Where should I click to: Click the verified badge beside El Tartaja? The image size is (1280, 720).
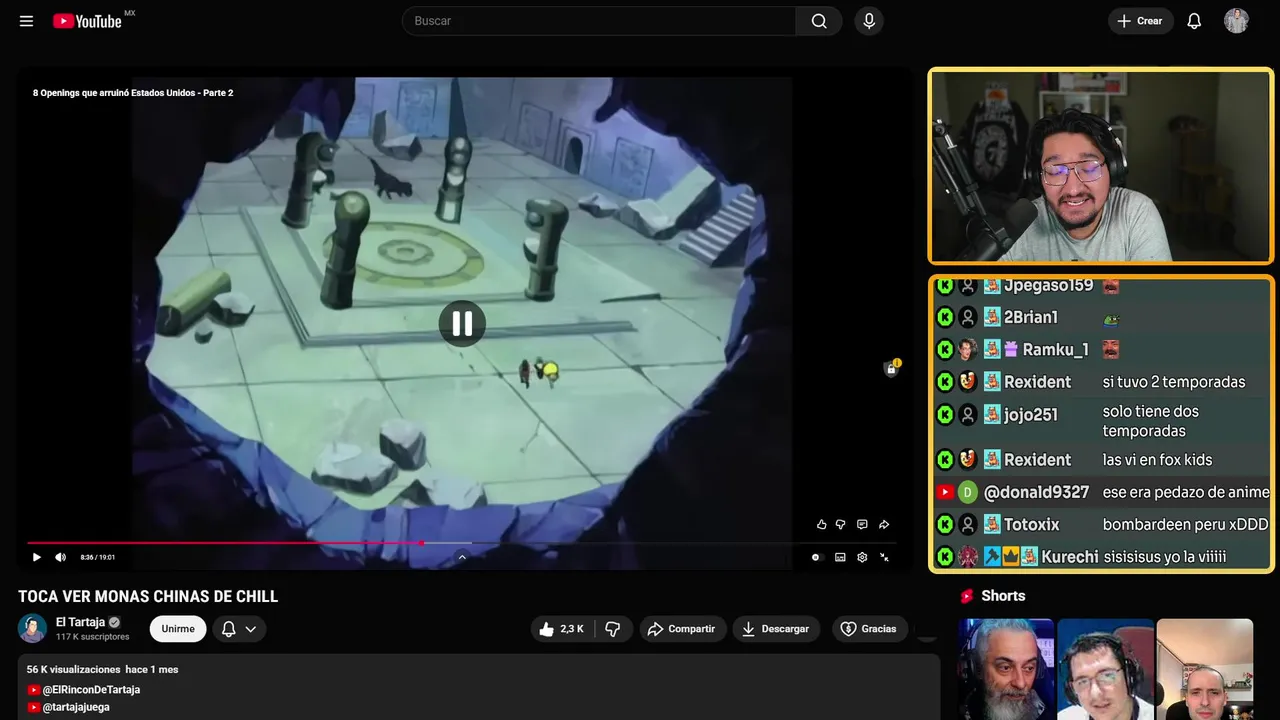pos(114,622)
